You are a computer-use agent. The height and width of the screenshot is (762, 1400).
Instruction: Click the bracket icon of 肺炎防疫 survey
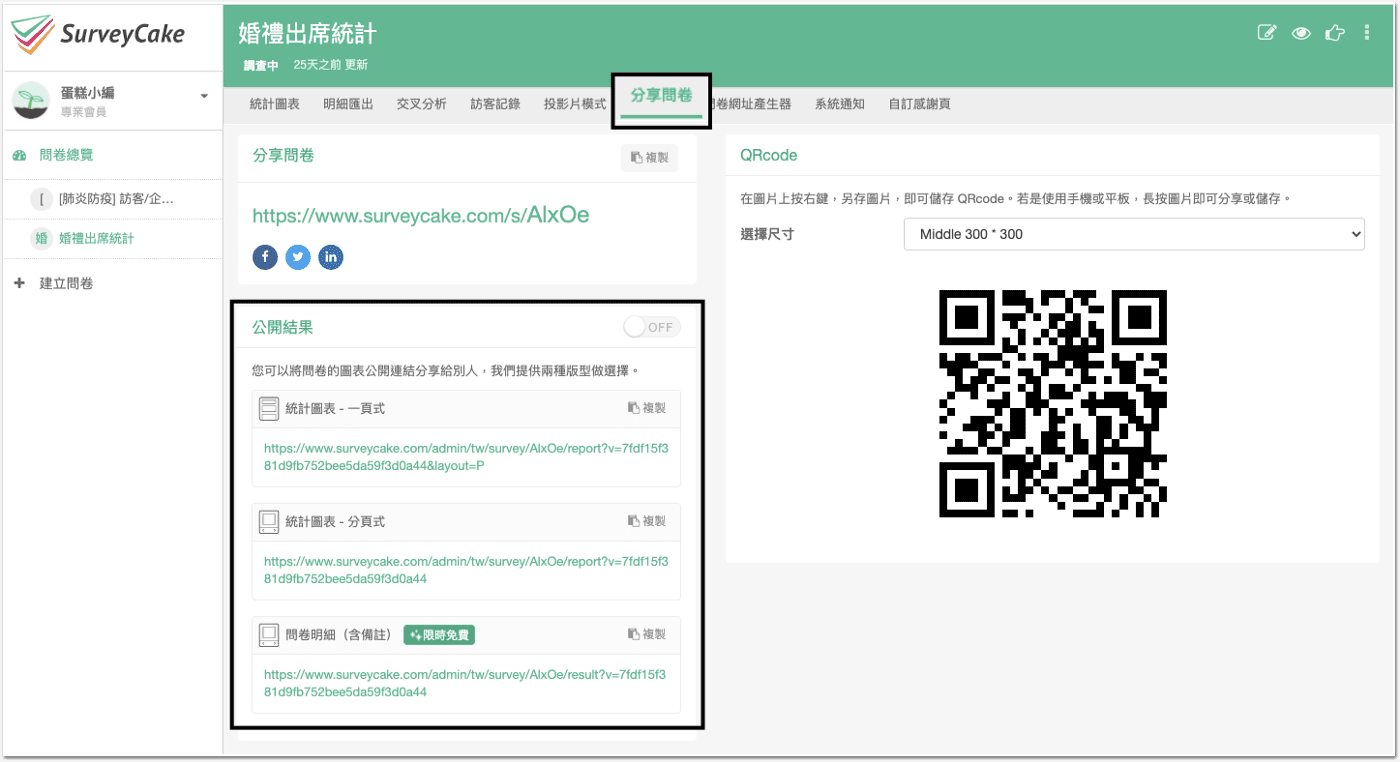pos(41,199)
